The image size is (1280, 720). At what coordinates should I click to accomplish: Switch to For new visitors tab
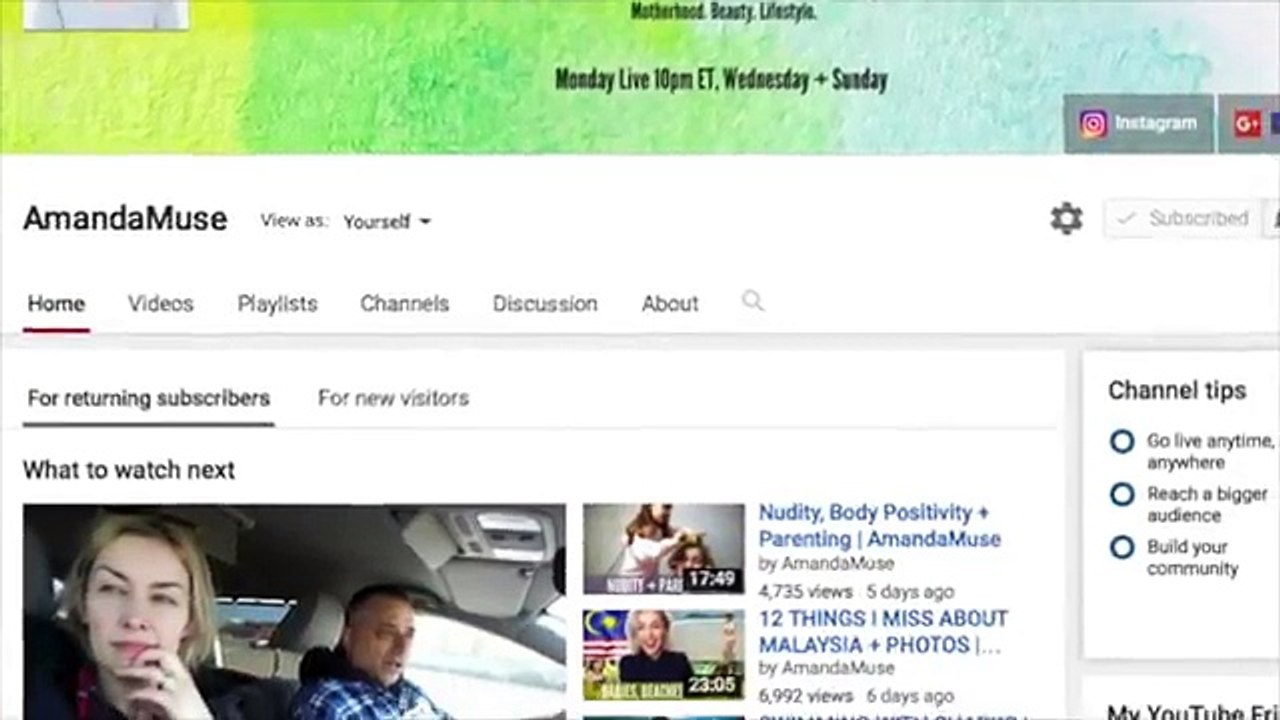tap(393, 398)
